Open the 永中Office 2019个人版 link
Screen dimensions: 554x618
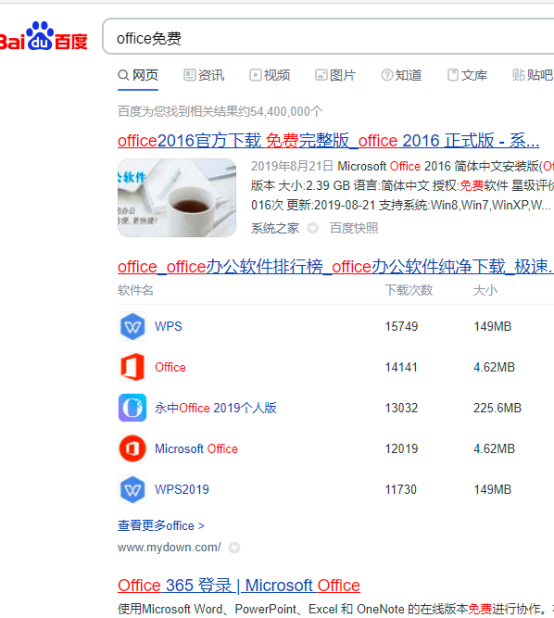(216, 408)
